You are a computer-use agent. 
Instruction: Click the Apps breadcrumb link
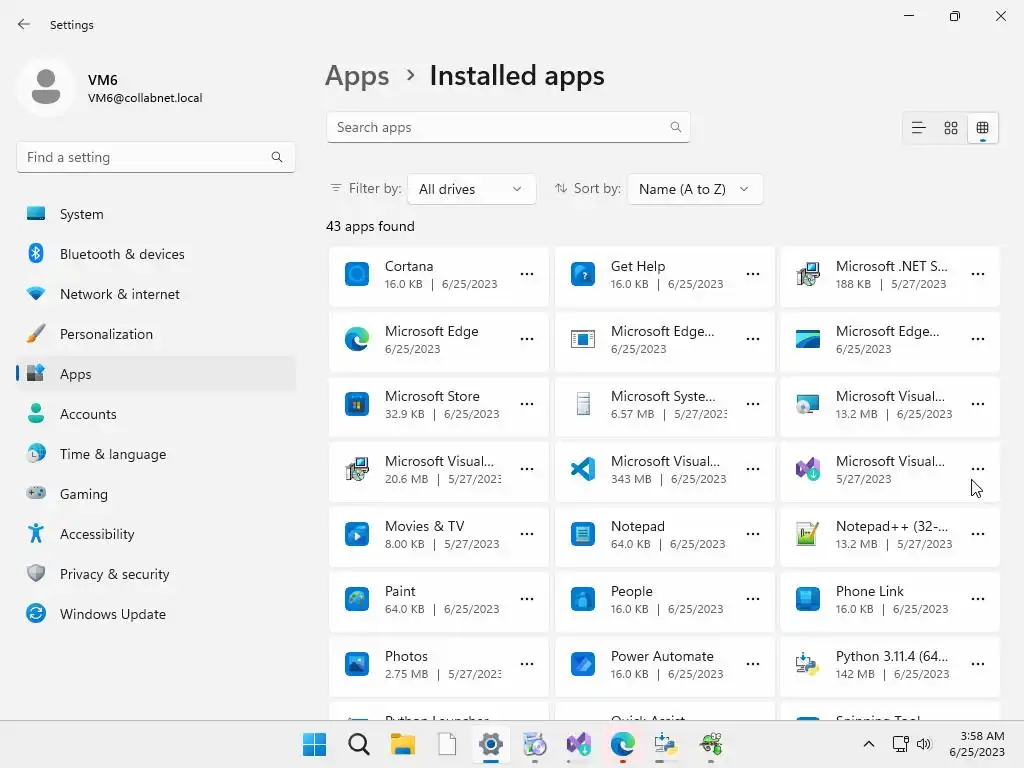[x=357, y=76]
